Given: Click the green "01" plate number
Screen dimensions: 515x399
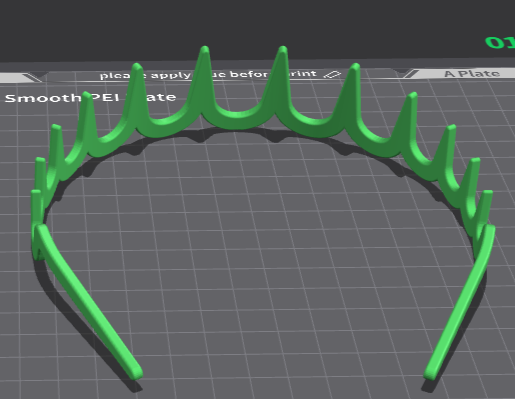Looking at the screenshot, I should click(500, 43).
